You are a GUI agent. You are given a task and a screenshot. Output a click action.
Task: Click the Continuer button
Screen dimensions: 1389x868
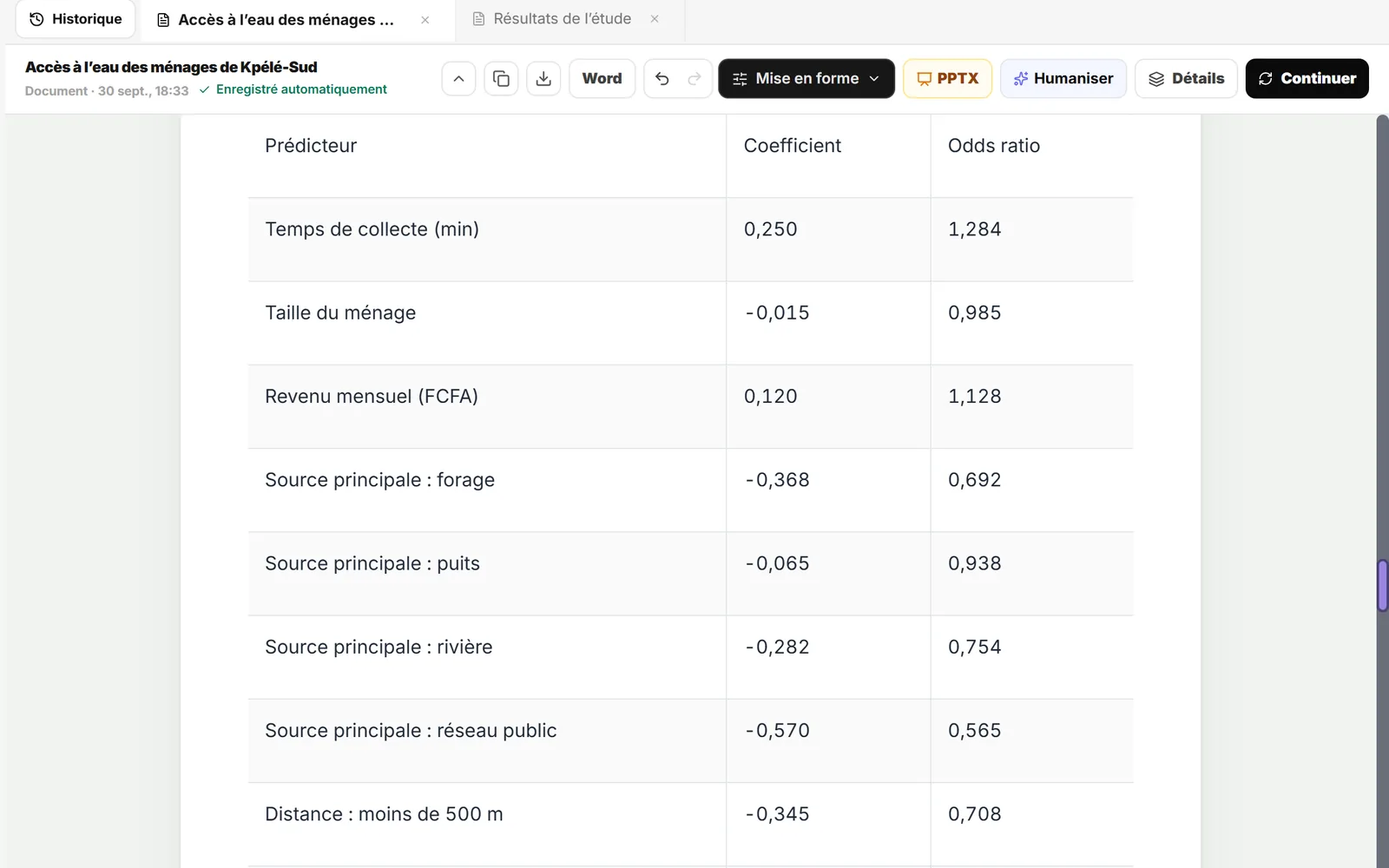tap(1307, 79)
